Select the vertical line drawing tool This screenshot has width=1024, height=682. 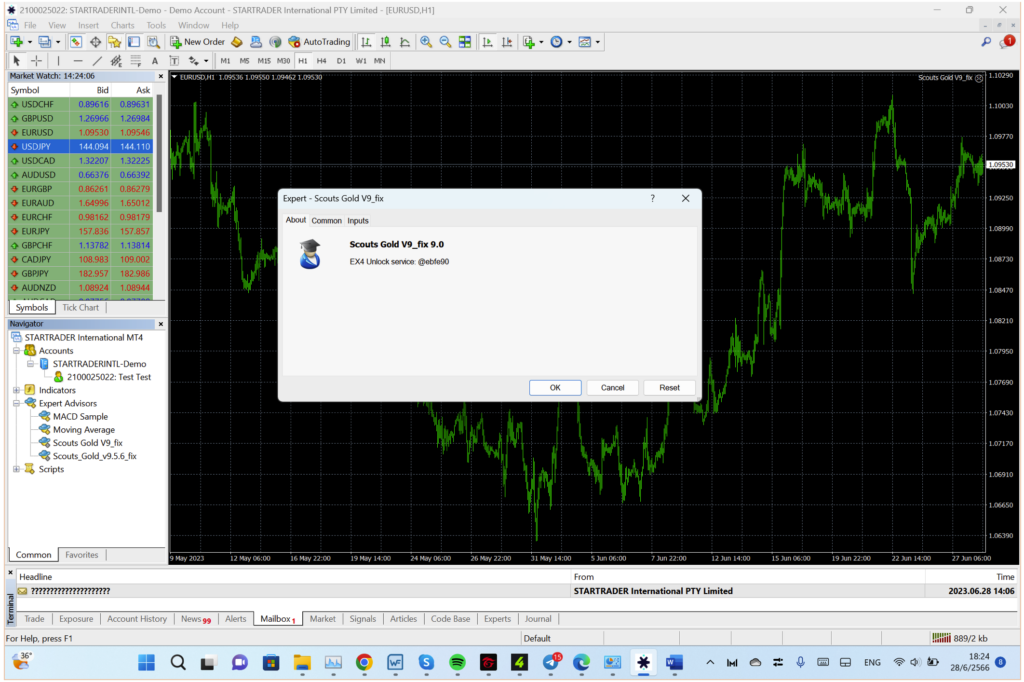(x=58, y=61)
